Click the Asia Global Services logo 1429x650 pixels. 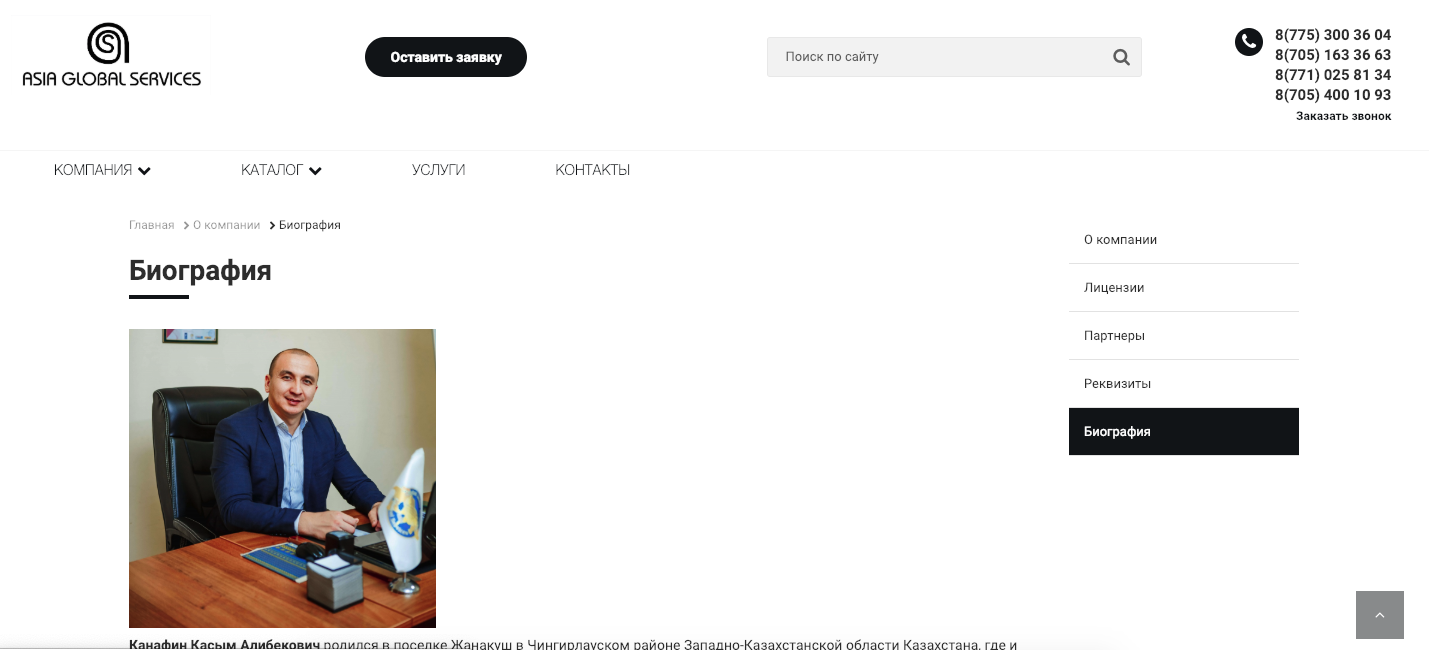click(x=111, y=55)
